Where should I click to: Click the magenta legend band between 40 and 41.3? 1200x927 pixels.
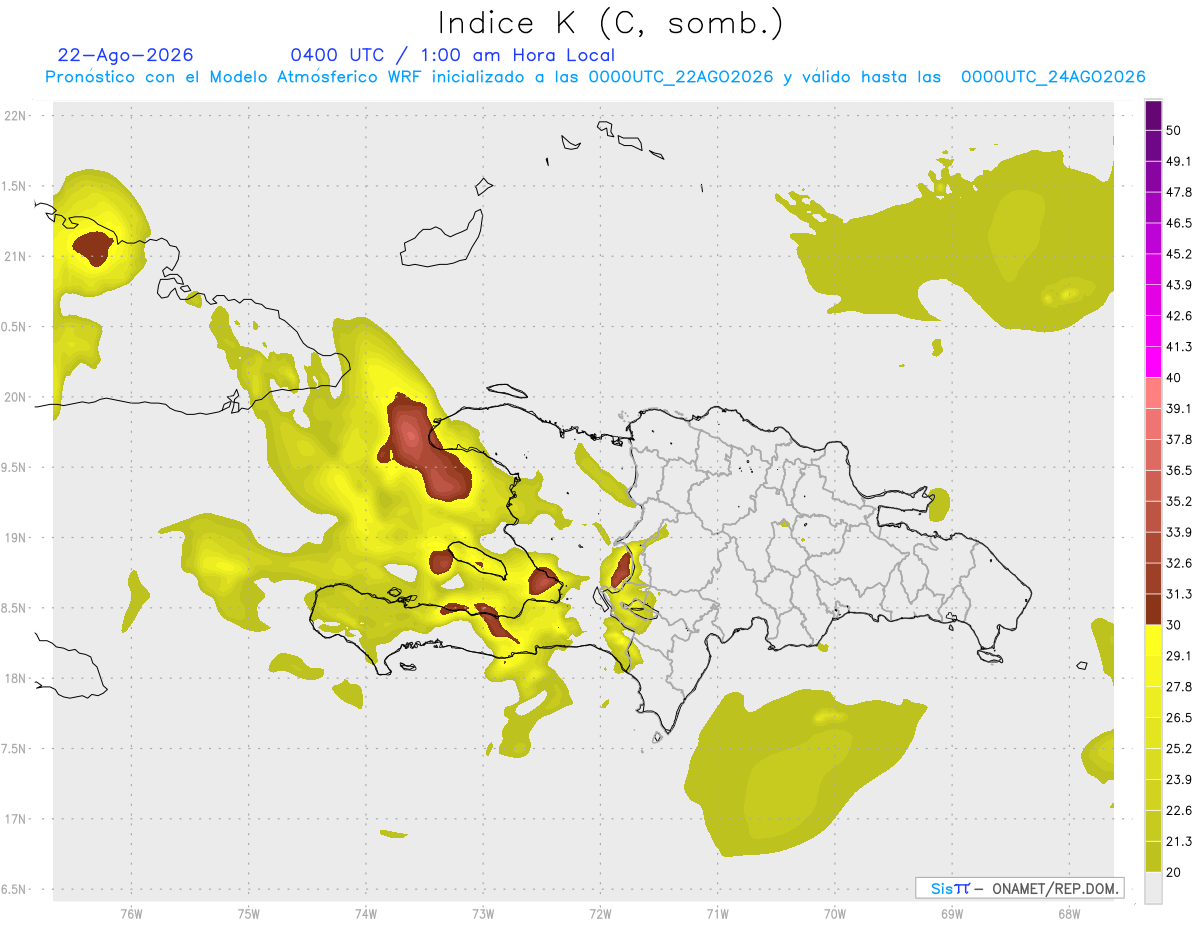[1153, 362]
